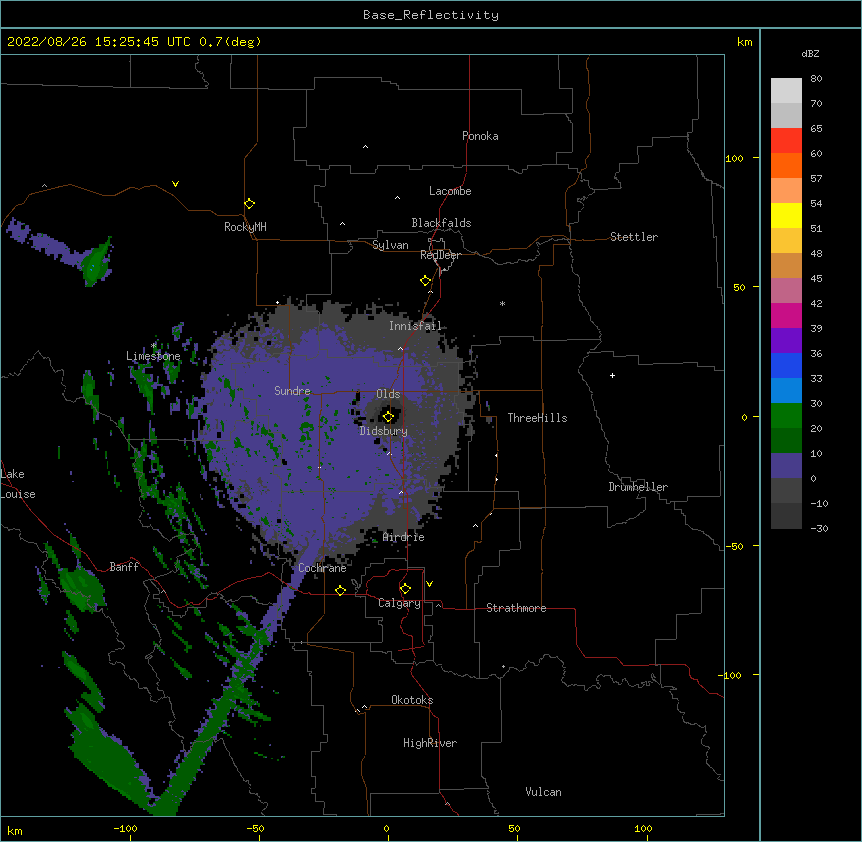Click the Strathmore label
This screenshot has width=862, height=842.
[516, 608]
